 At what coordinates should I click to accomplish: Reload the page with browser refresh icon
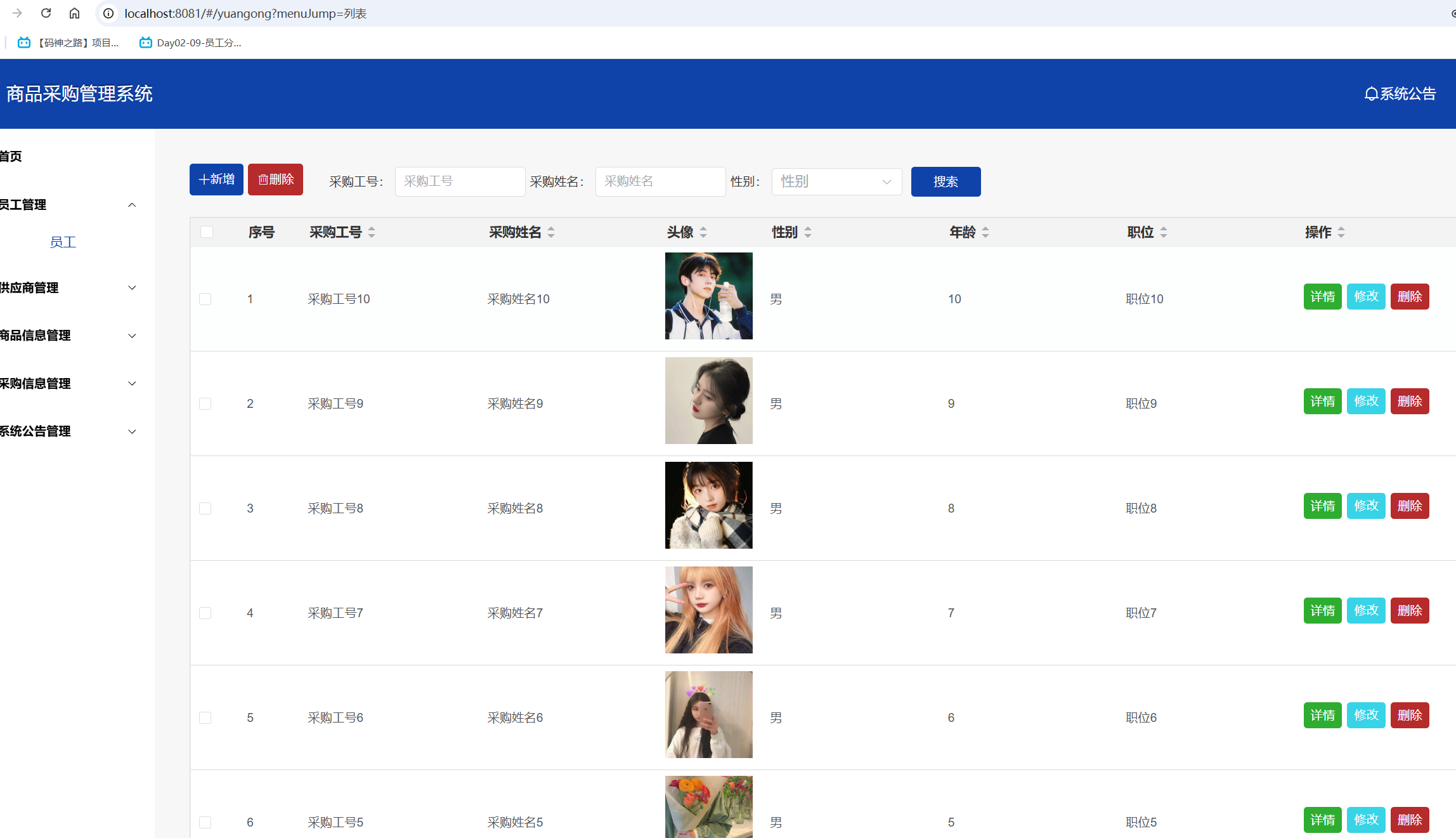(46, 13)
